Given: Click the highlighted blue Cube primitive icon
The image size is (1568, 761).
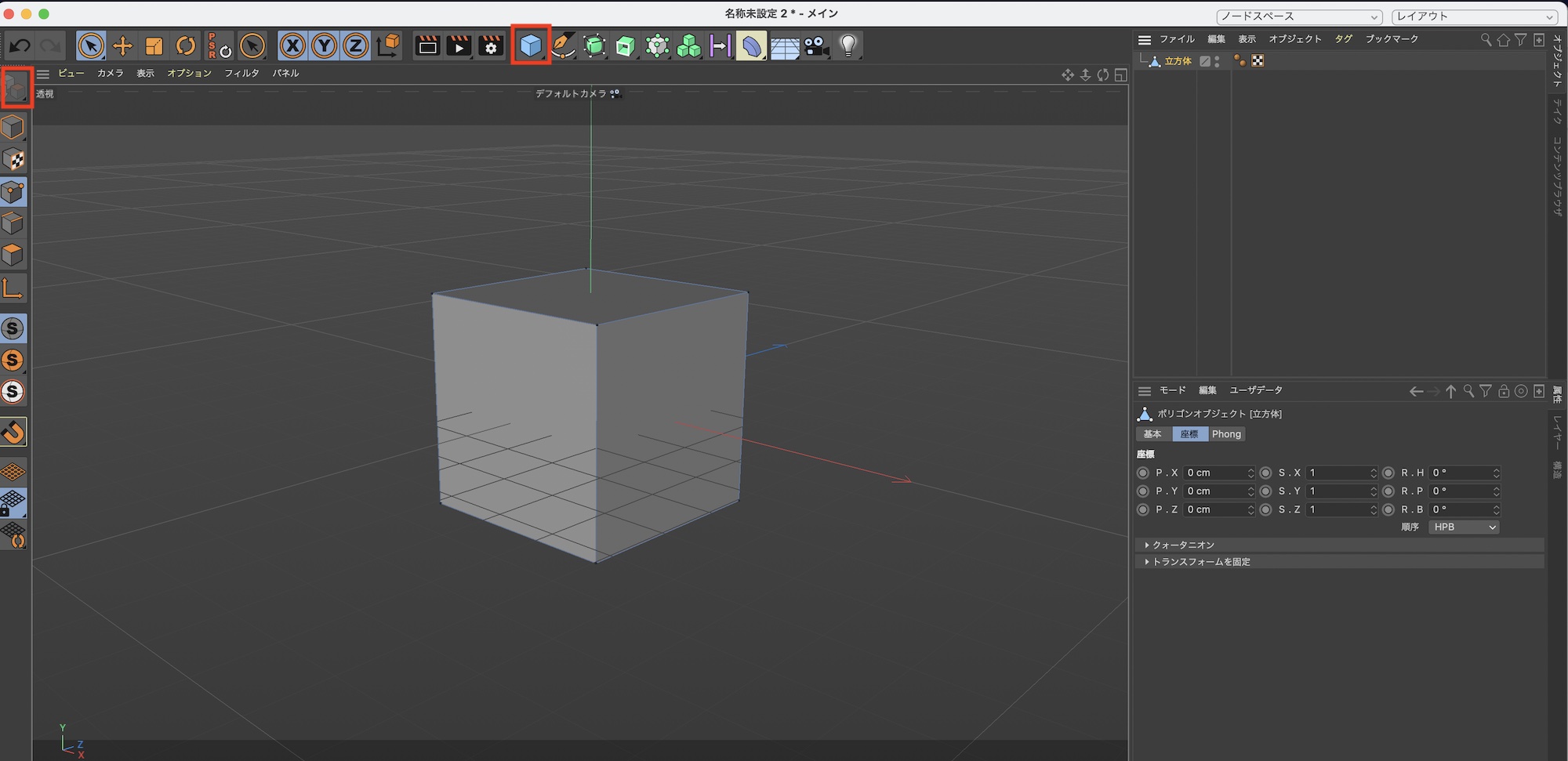Looking at the screenshot, I should point(531,45).
